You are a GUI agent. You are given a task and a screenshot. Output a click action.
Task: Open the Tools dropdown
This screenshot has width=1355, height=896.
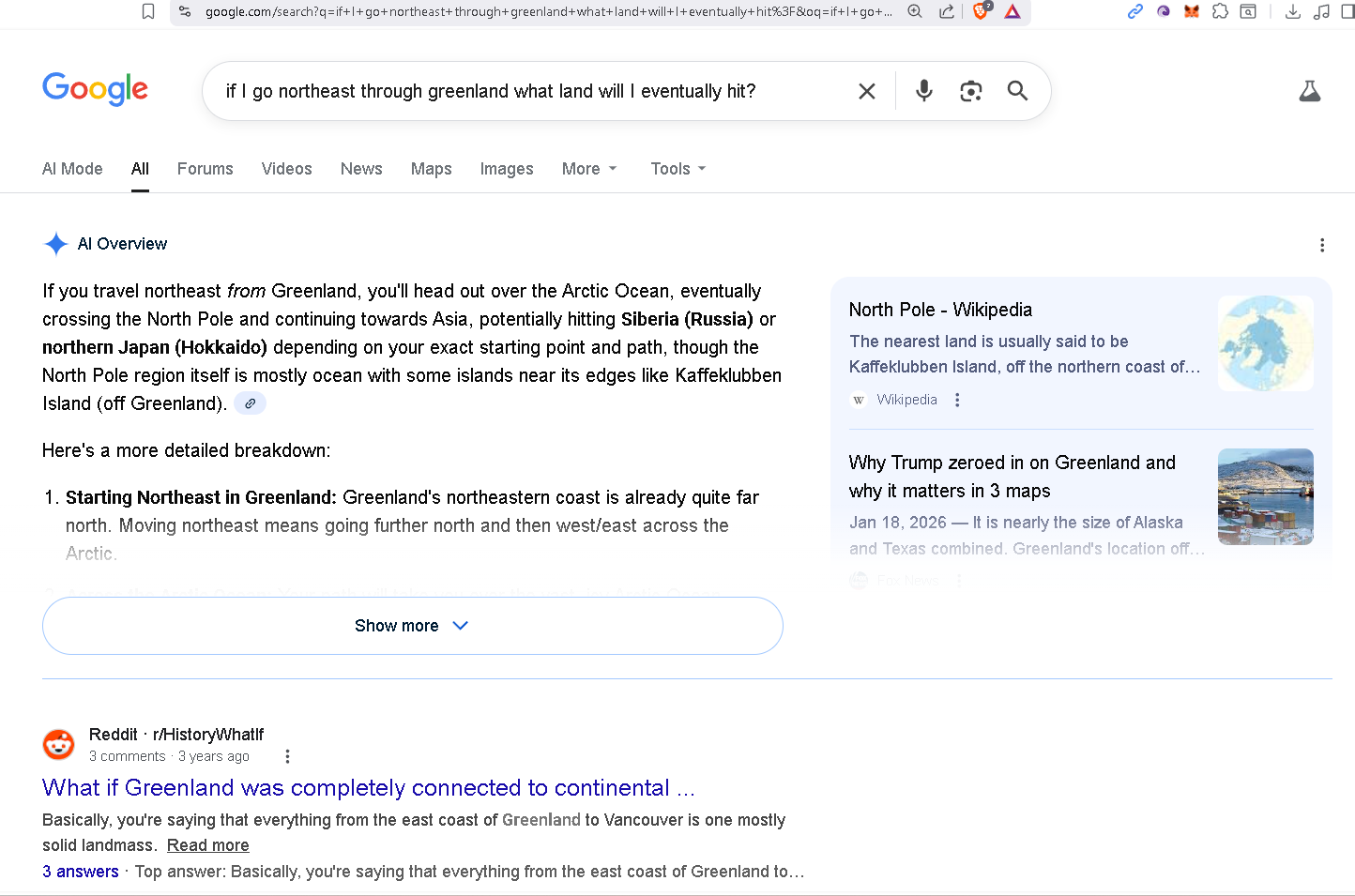tap(677, 169)
